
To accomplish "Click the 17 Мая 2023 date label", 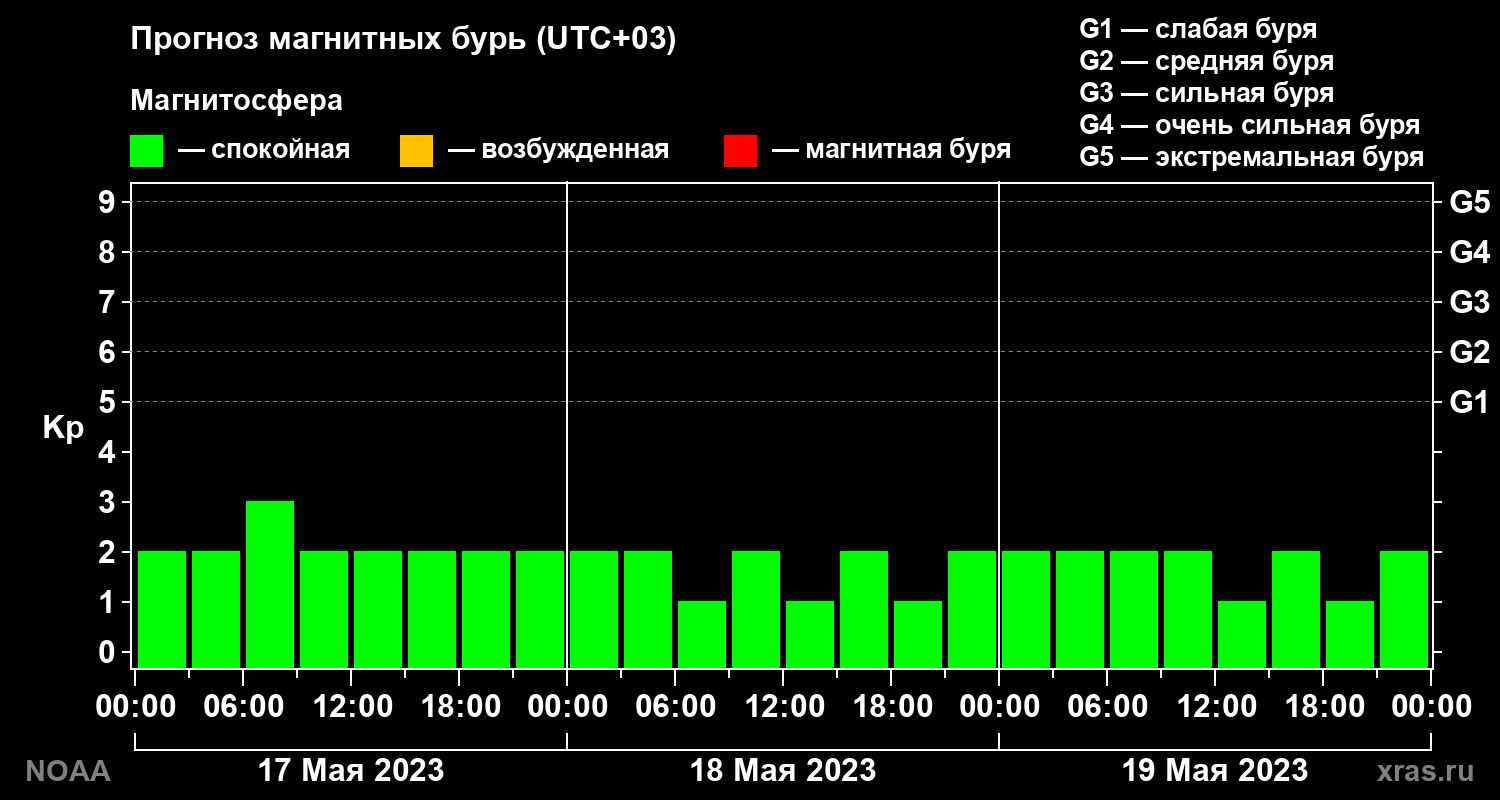I will (351, 770).
